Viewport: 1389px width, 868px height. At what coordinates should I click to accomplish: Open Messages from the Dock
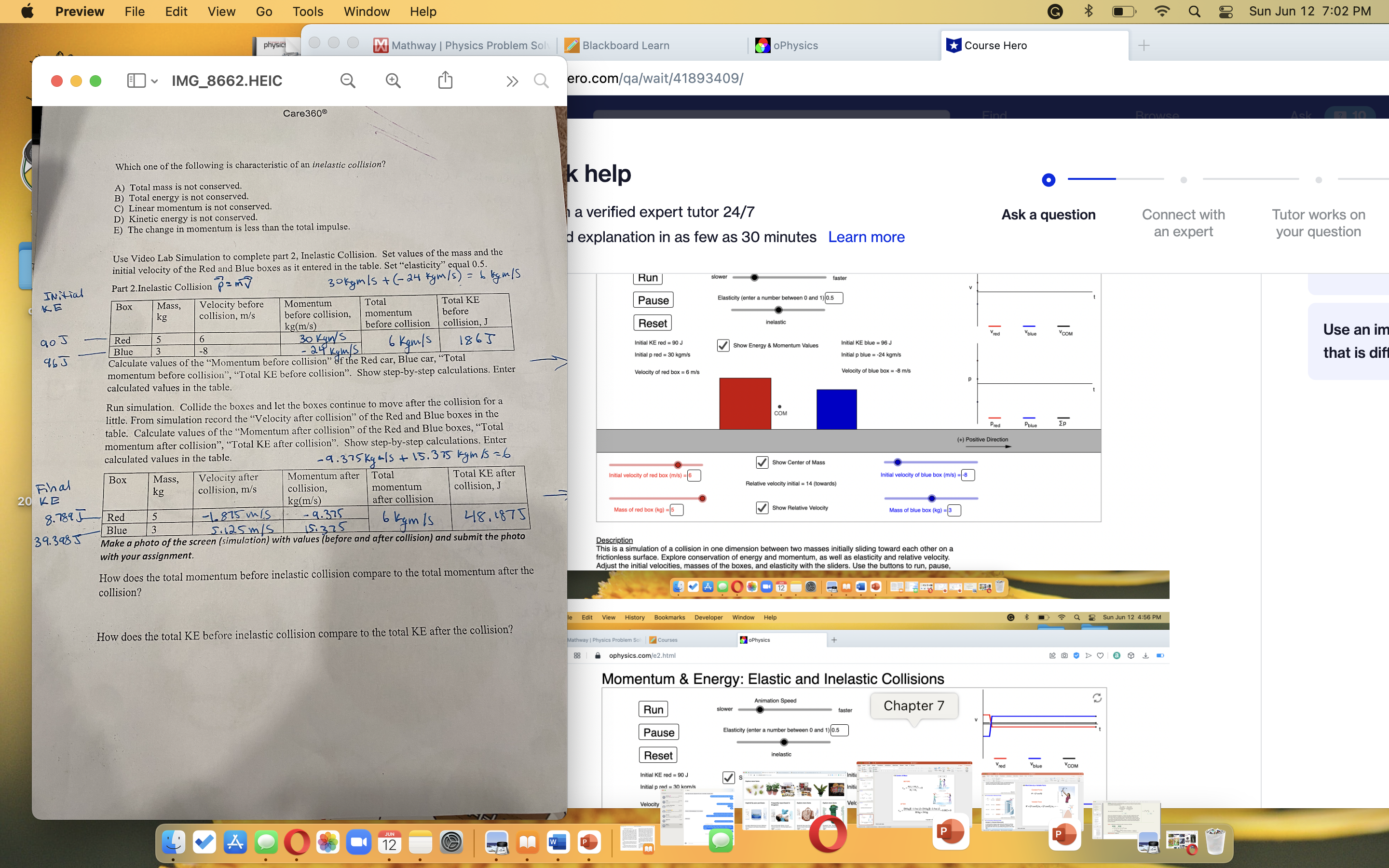266,841
